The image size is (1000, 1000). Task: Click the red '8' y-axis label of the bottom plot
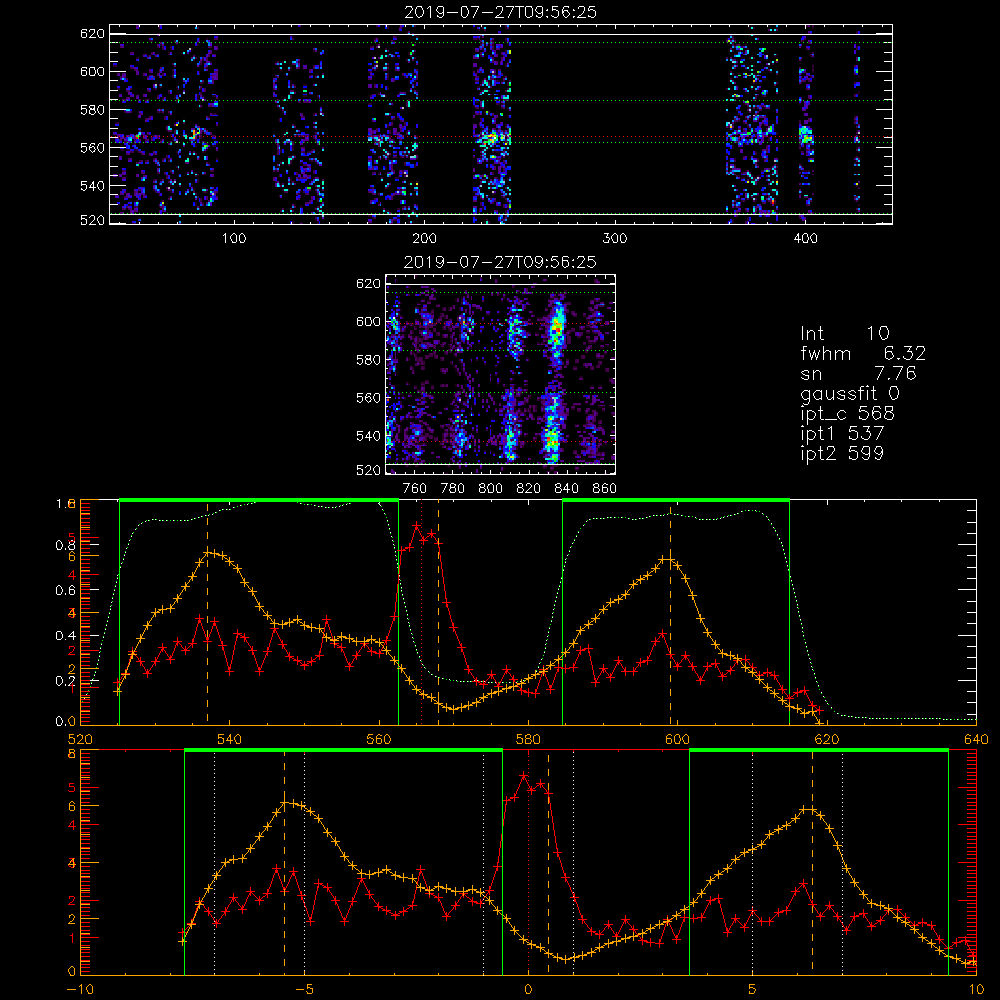tap(71, 754)
